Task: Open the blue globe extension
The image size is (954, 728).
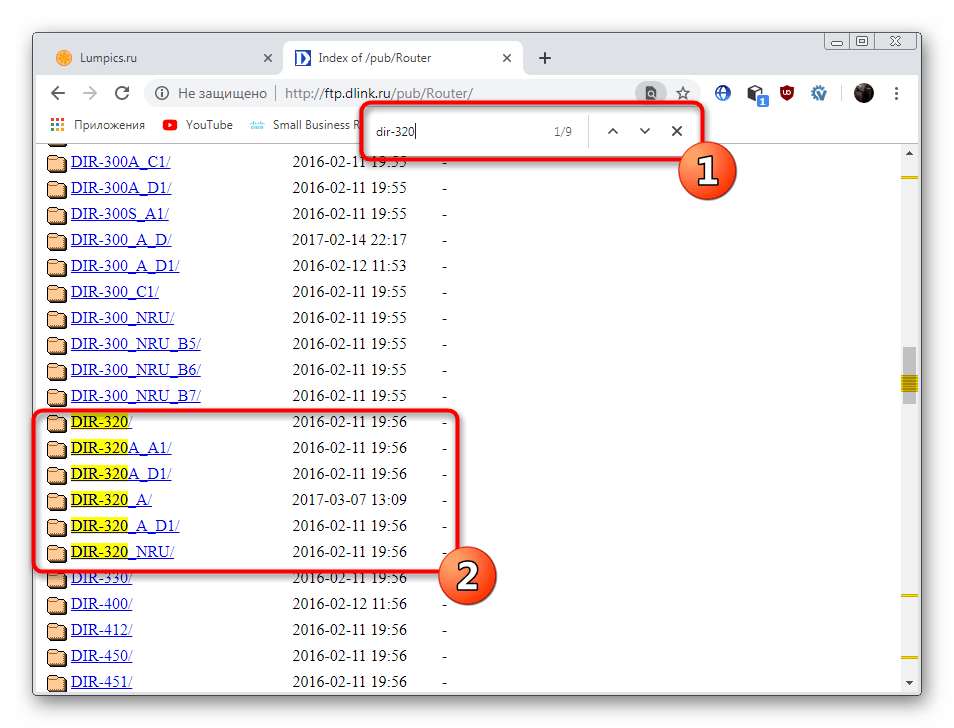Action: [x=722, y=93]
